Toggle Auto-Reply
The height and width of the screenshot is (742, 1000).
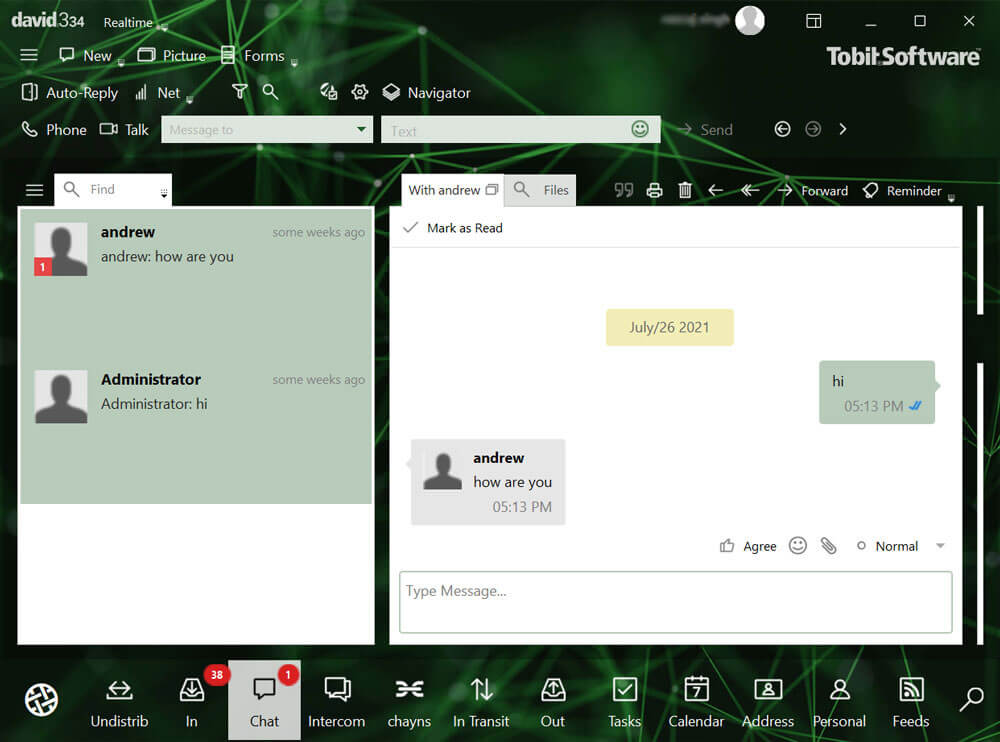(x=70, y=93)
